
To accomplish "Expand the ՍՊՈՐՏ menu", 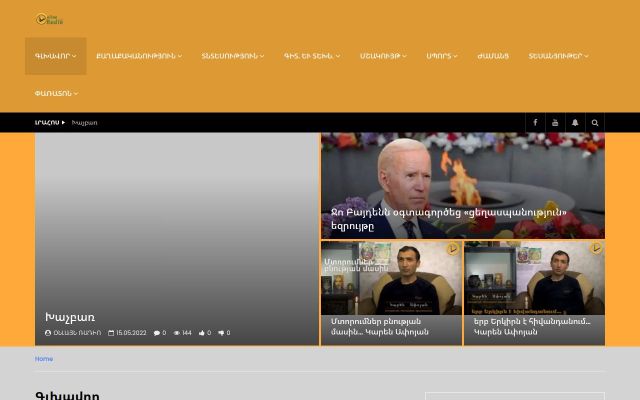I will 442,56.
